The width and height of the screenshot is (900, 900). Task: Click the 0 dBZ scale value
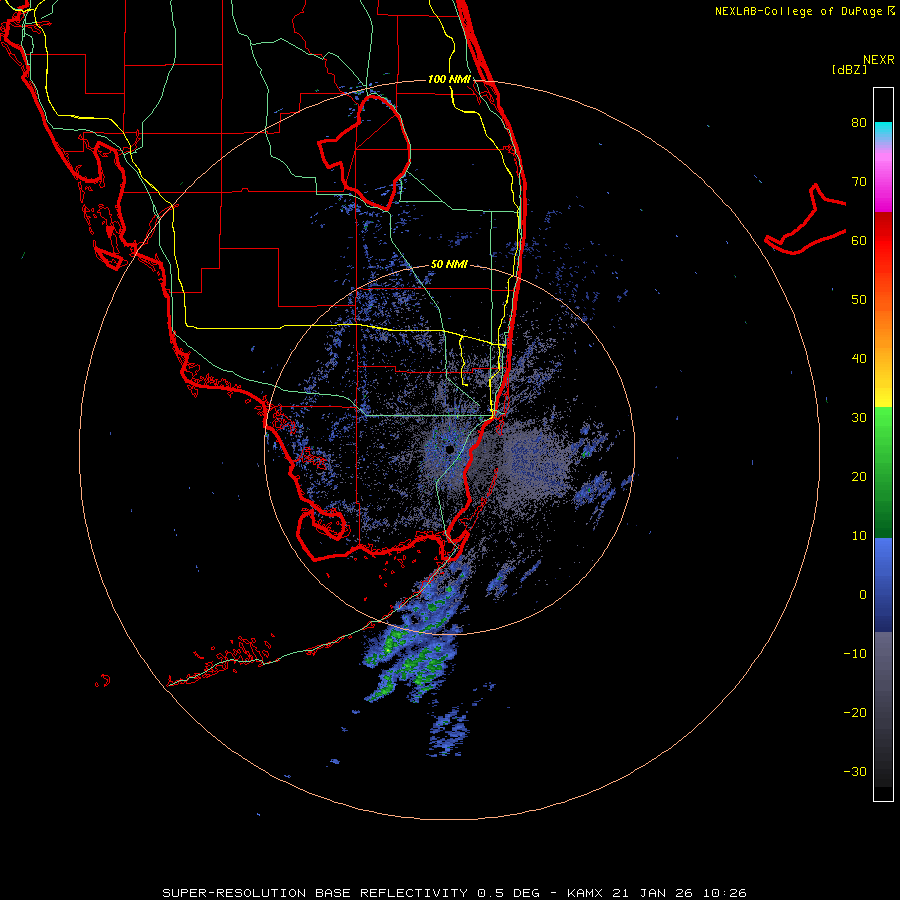[863, 595]
